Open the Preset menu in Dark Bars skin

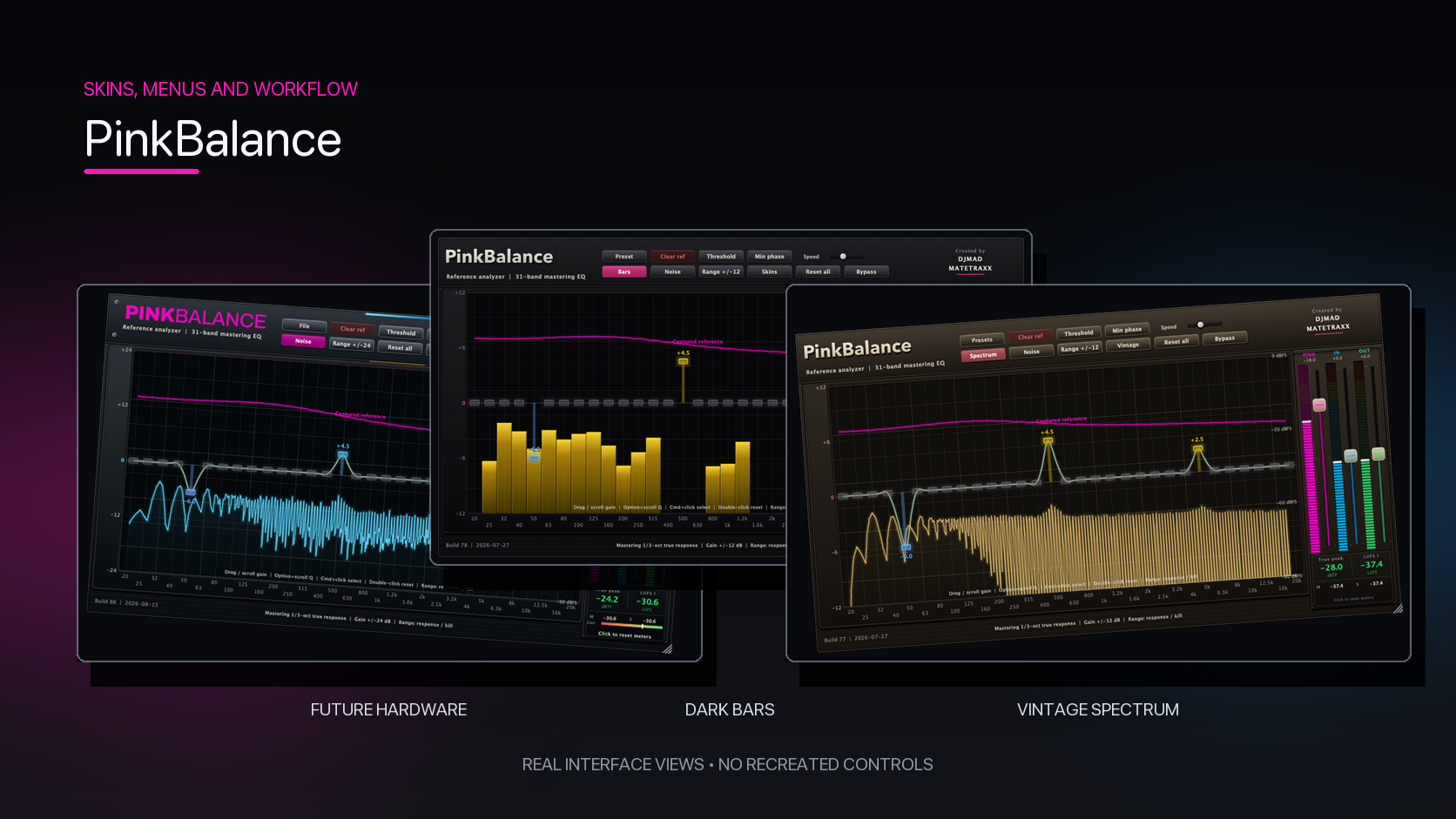[x=624, y=257]
